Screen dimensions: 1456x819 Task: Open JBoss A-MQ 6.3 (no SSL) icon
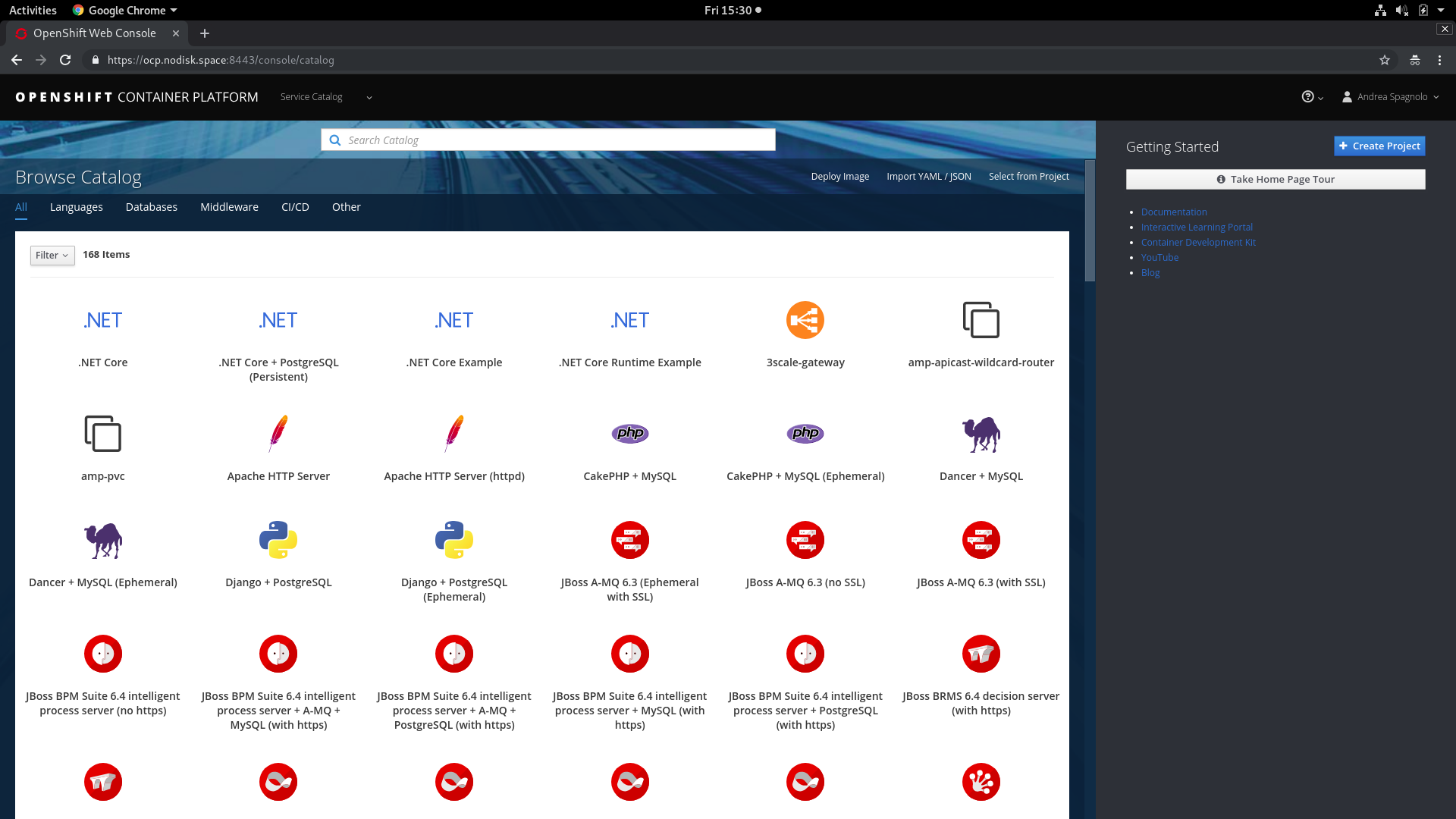point(805,540)
